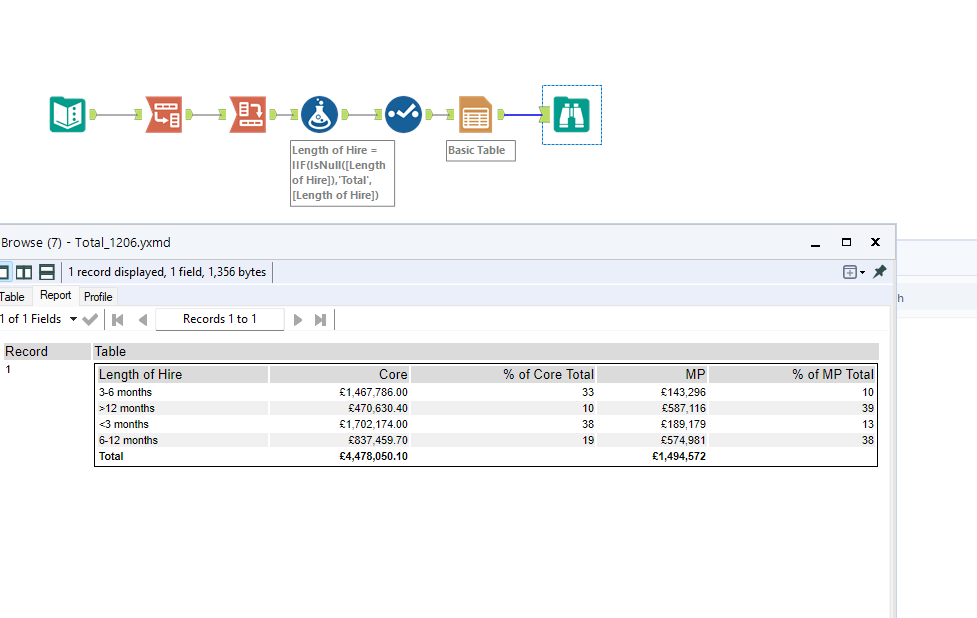
Task: Switch to split vertical view layout
Action: click(24, 272)
